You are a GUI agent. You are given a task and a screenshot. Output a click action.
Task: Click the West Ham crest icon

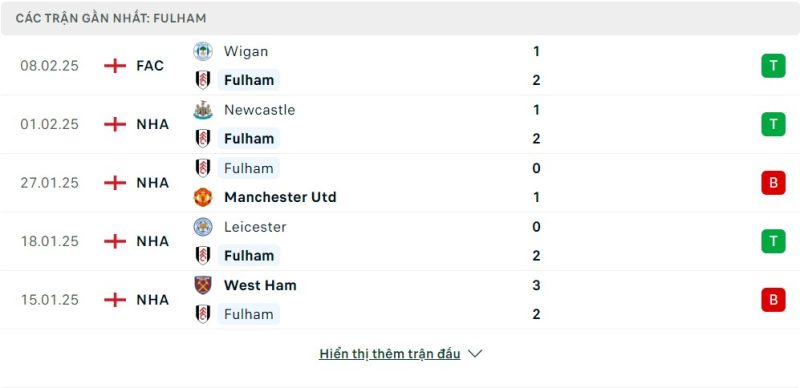[203, 285]
